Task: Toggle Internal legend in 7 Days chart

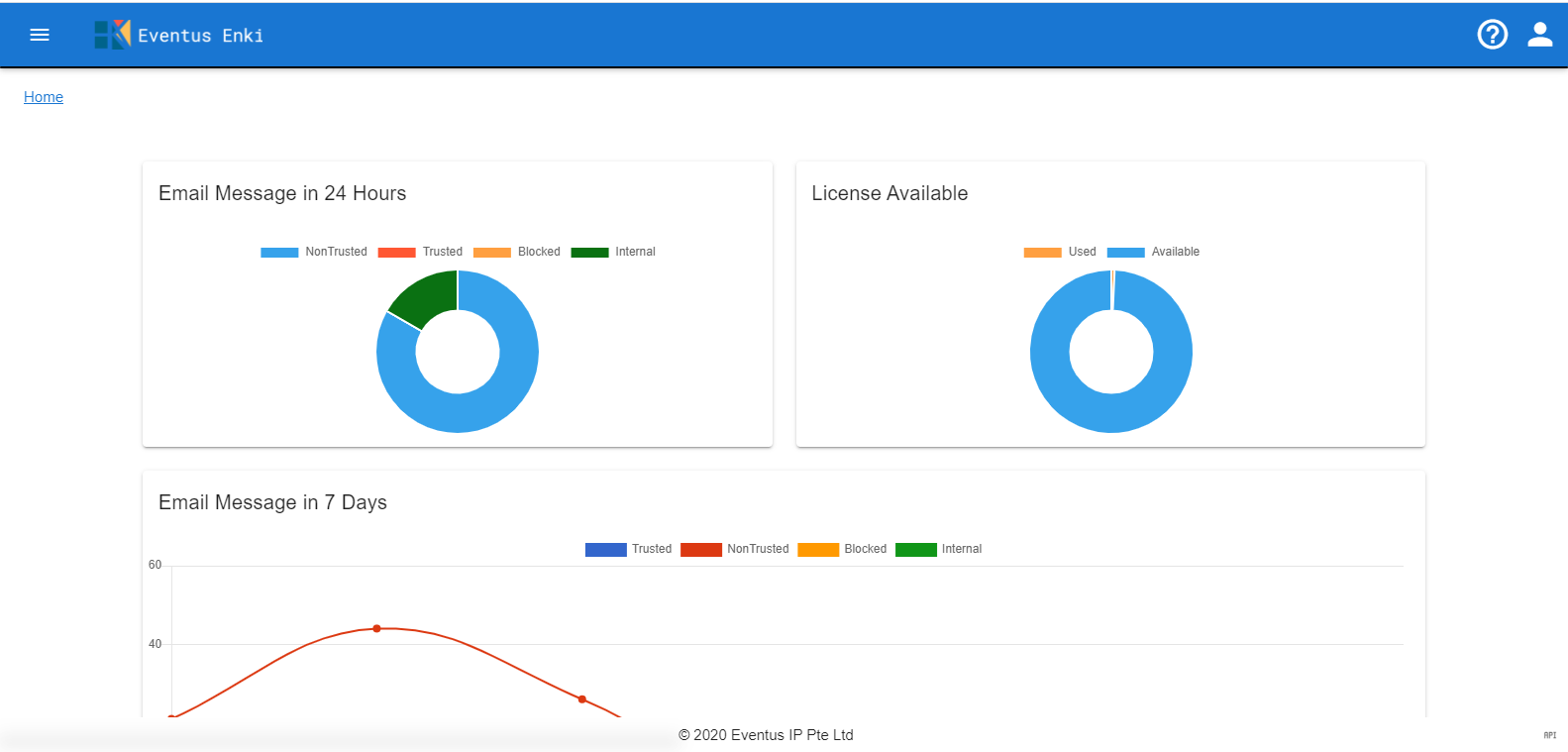Action: click(938, 549)
